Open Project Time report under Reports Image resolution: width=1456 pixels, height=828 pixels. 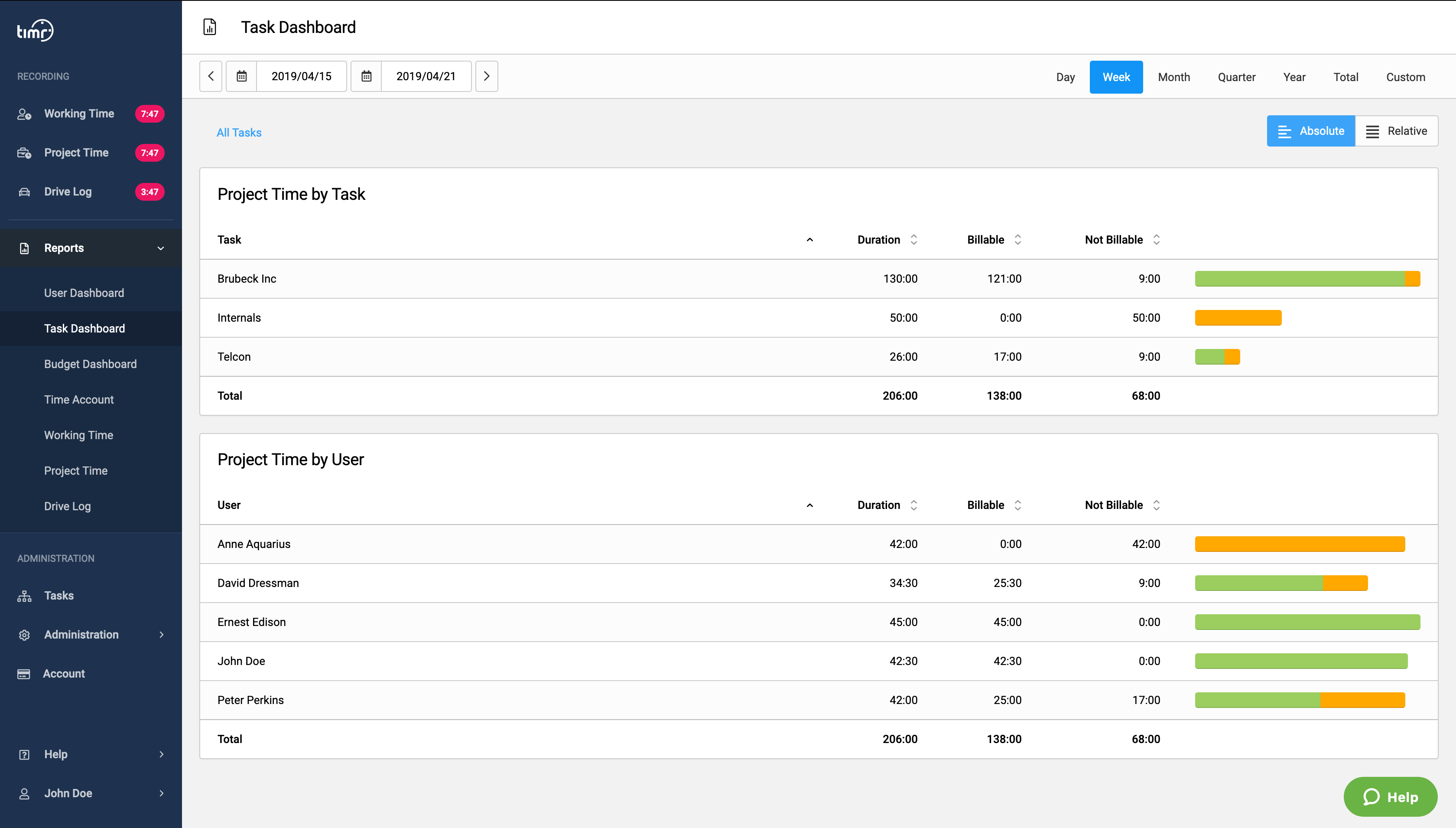click(75, 471)
